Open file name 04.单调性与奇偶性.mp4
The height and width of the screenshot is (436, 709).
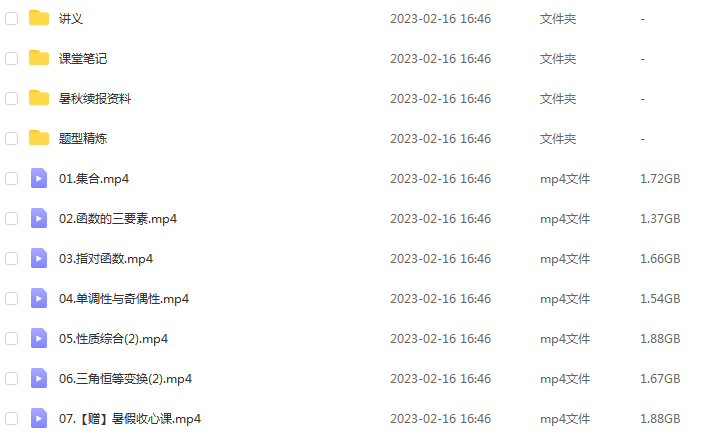(x=124, y=299)
